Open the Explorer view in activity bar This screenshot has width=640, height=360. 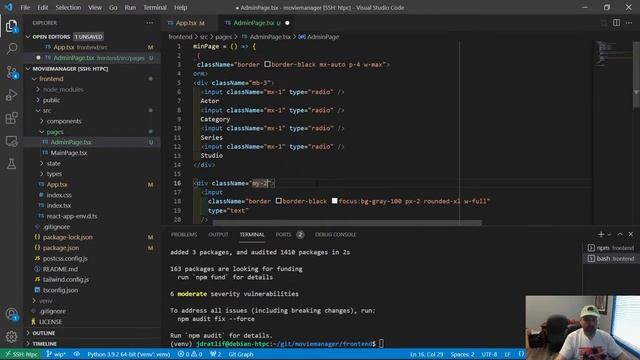pyautogui.click(x=11, y=27)
